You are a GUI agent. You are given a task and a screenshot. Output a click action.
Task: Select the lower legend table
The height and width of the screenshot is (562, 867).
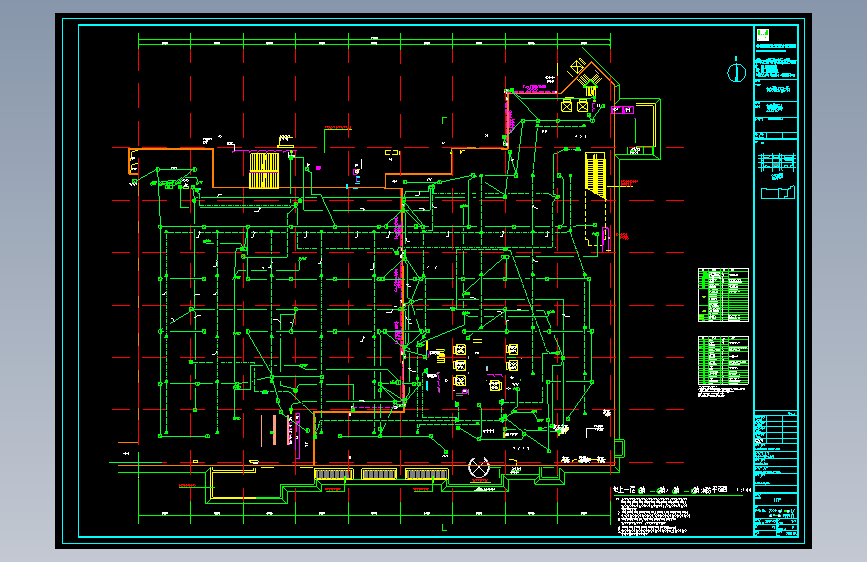click(723, 361)
